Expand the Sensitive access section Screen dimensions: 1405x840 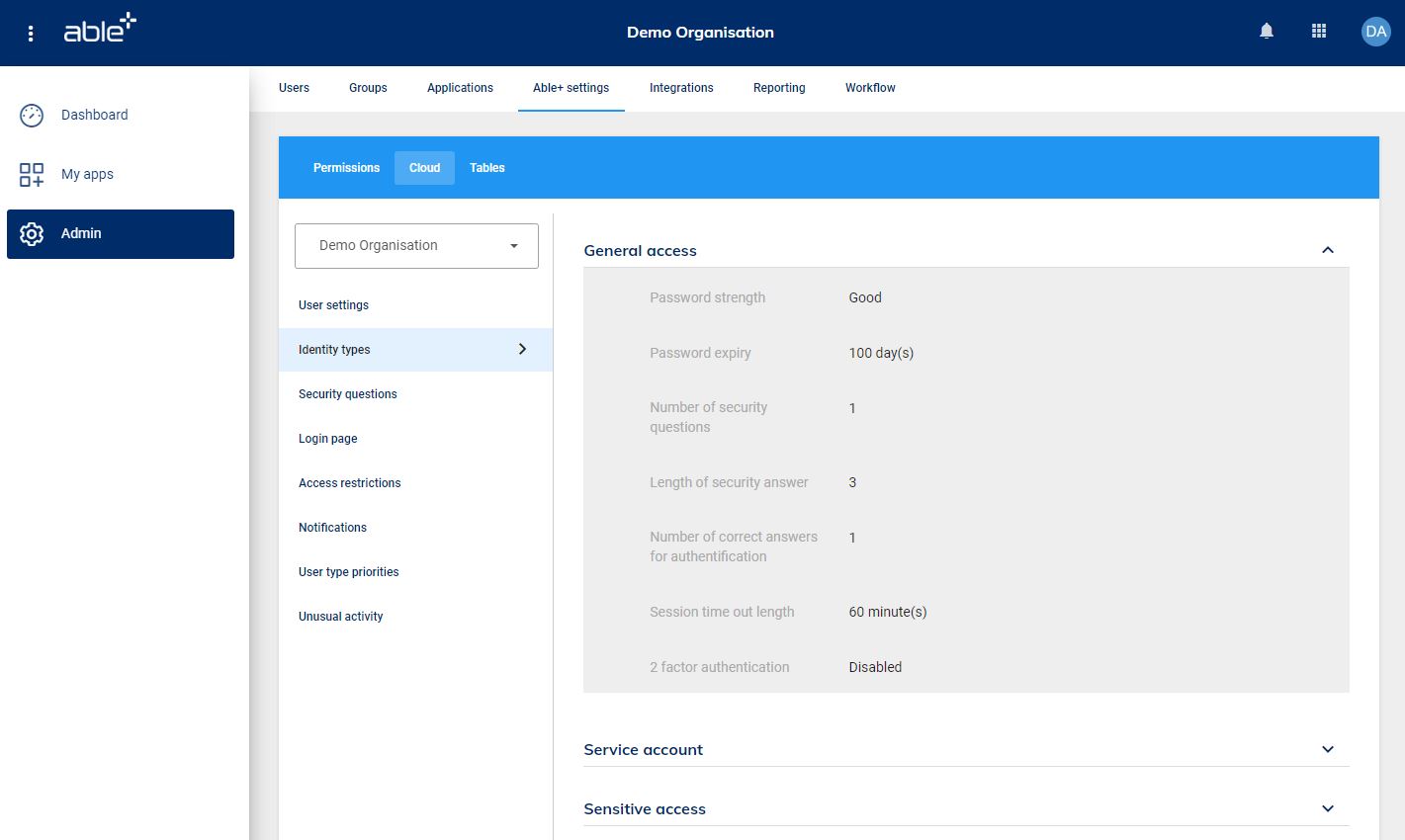click(x=1328, y=808)
